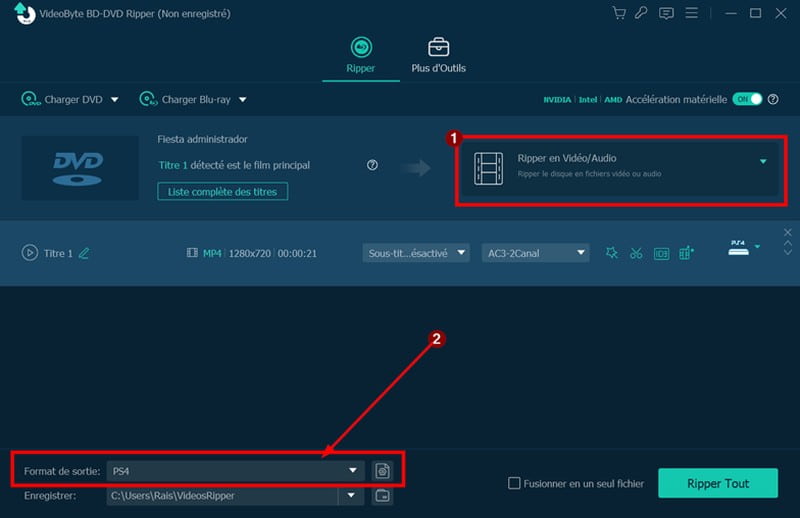Image resolution: width=800 pixels, height=518 pixels.
Task: Switch to the Plus d'Outils tab
Action: pyautogui.click(x=438, y=55)
